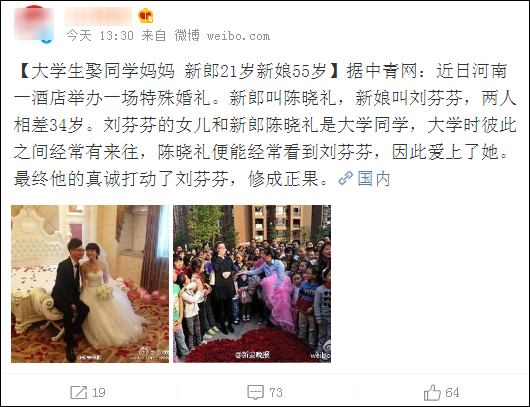Open the blurred username profile link
Viewport: 530px width, 407px height.
point(98,16)
